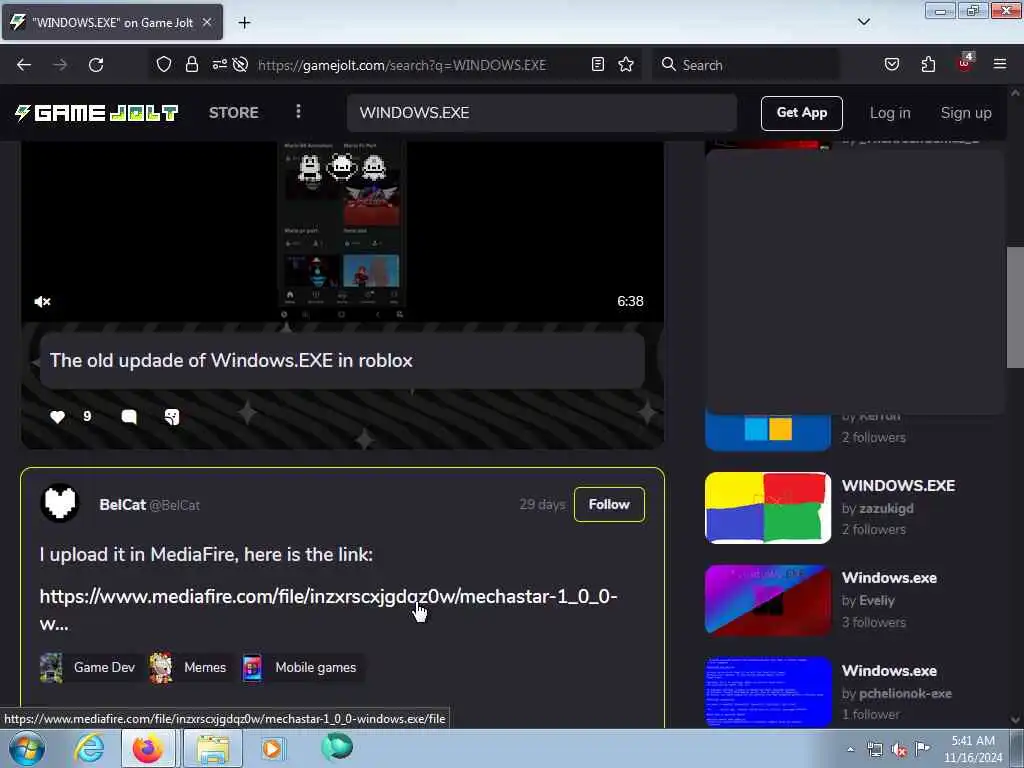Open the STORE menu item

pyautogui.click(x=234, y=112)
